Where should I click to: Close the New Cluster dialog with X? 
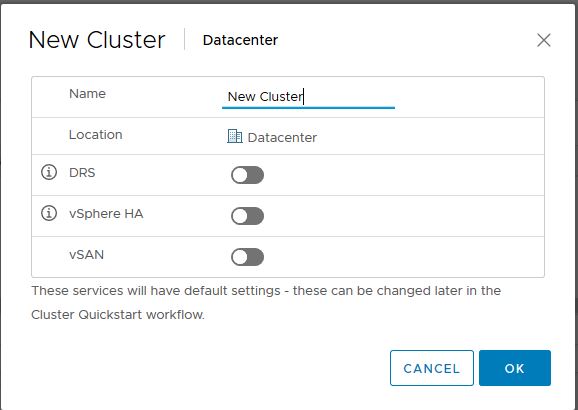click(x=544, y=40)
